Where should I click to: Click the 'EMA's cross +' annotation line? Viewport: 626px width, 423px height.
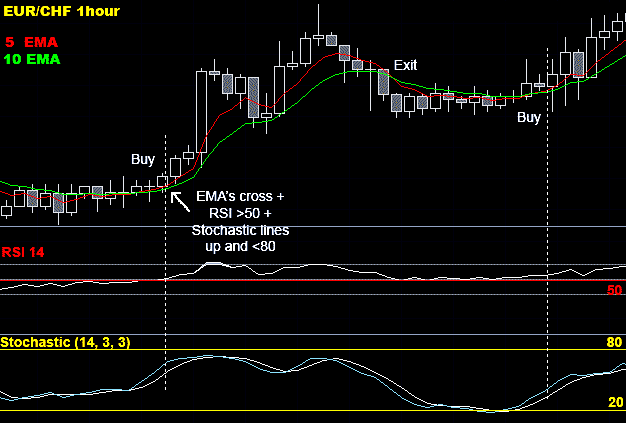point(240,196)
